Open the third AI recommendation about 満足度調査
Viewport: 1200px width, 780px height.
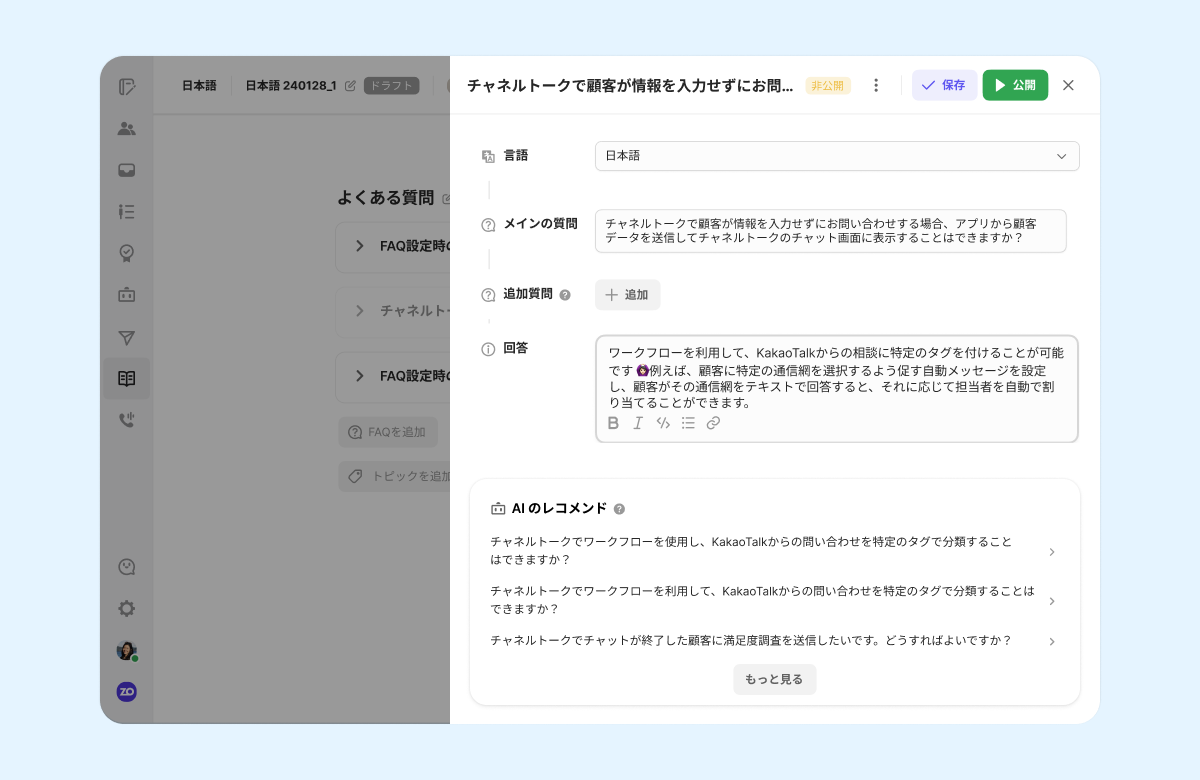(771, 641)
